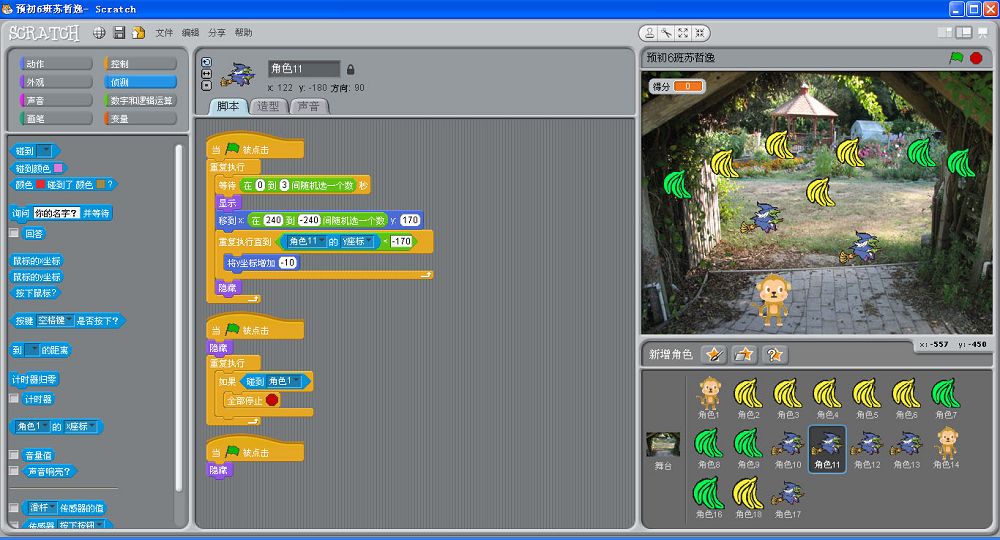Click red swatch in 颜色碰到了颜色 block
Image resolution: width=1000 pixels, height=540 pixels.
point(40,185)
